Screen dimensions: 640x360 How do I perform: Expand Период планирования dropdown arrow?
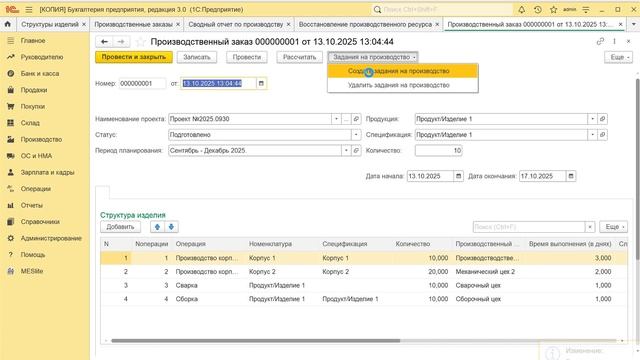346,151
